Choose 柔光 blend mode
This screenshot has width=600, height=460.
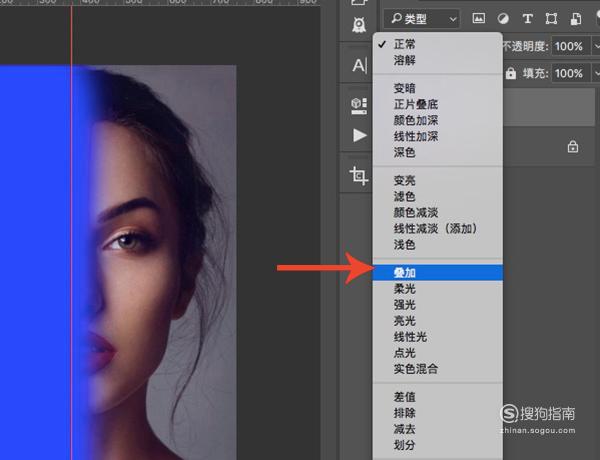437,289
